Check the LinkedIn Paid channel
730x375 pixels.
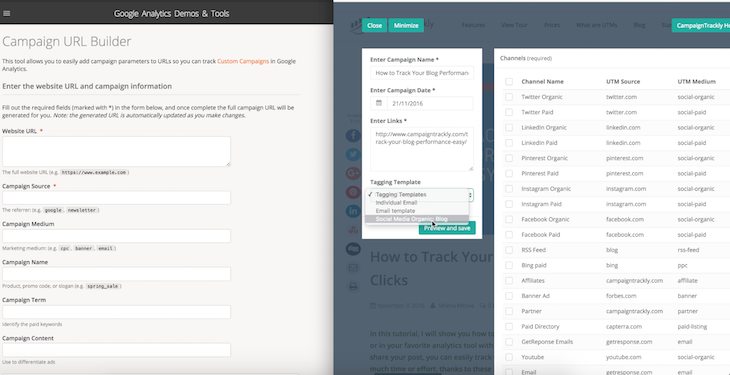coord(509,143)
